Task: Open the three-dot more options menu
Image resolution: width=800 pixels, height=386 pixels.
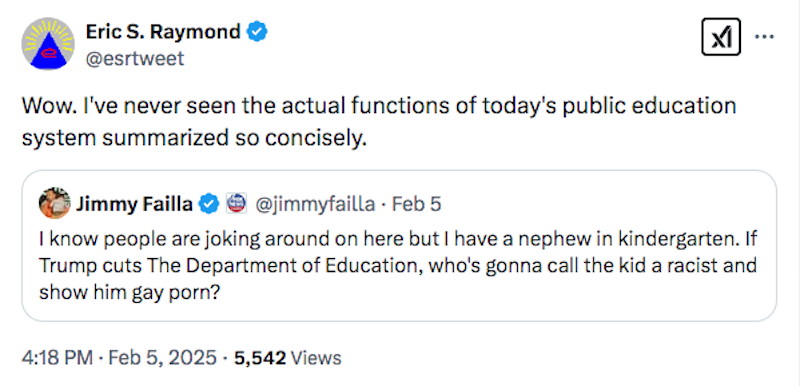Action: click(765, 37)
